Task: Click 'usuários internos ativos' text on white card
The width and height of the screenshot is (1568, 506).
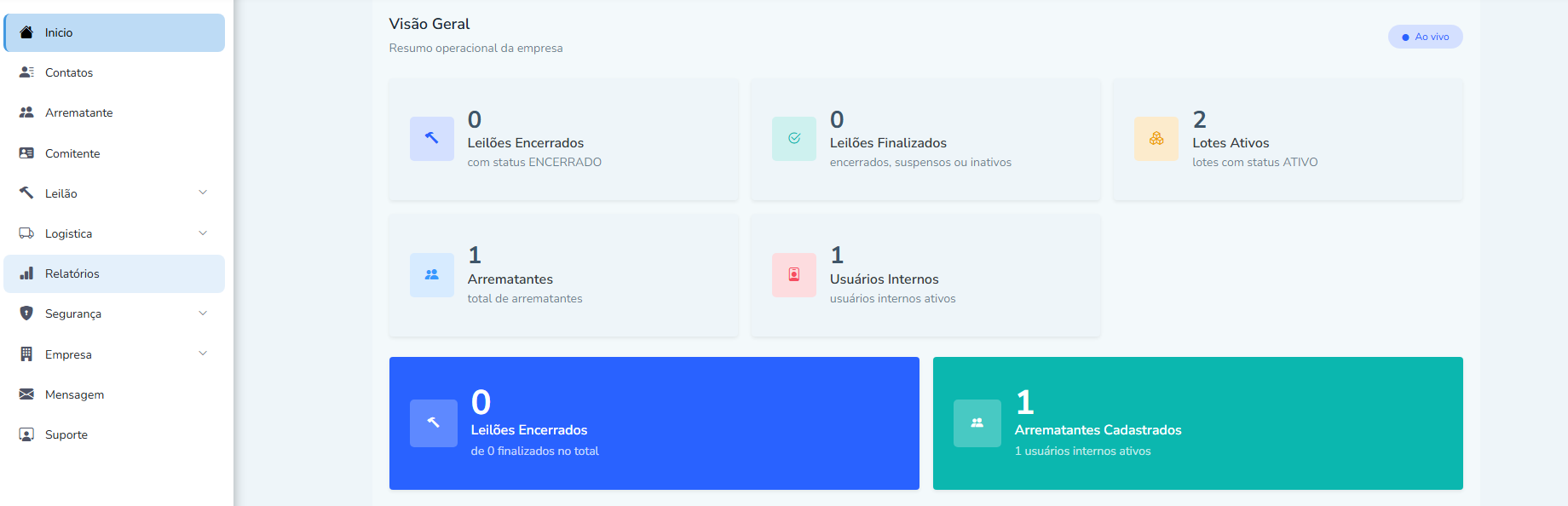Action: point(892,298)
